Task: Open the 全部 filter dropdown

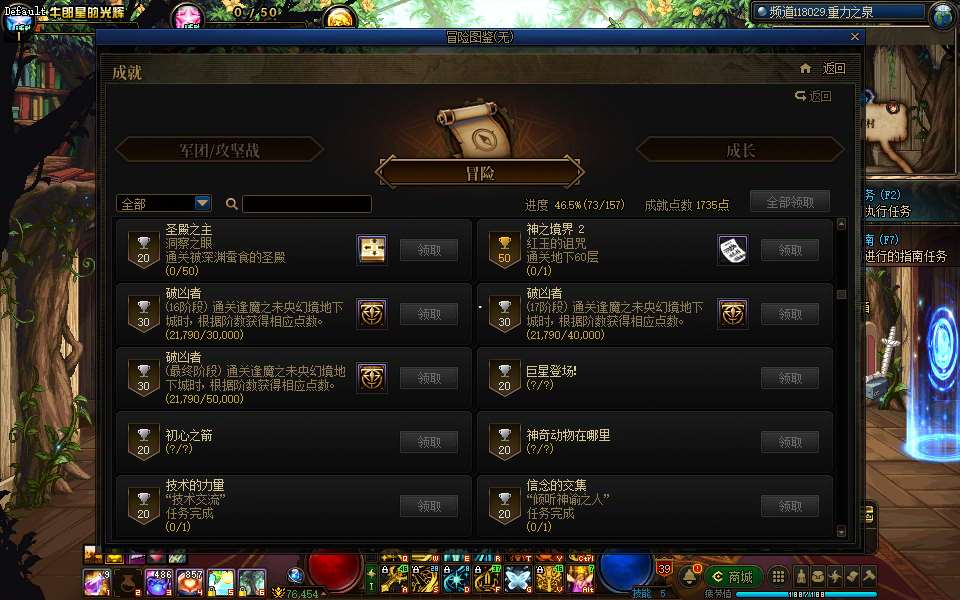Action: click(164, 203)
